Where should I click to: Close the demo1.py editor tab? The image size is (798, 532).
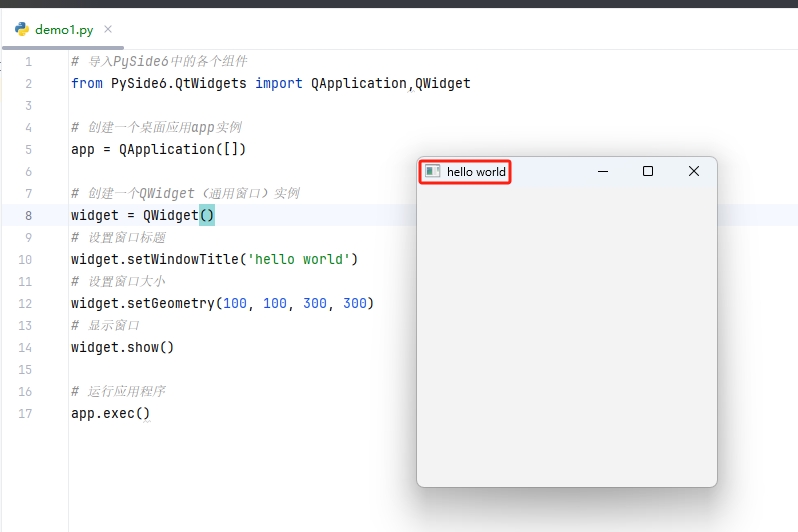(x=108, y=30)
